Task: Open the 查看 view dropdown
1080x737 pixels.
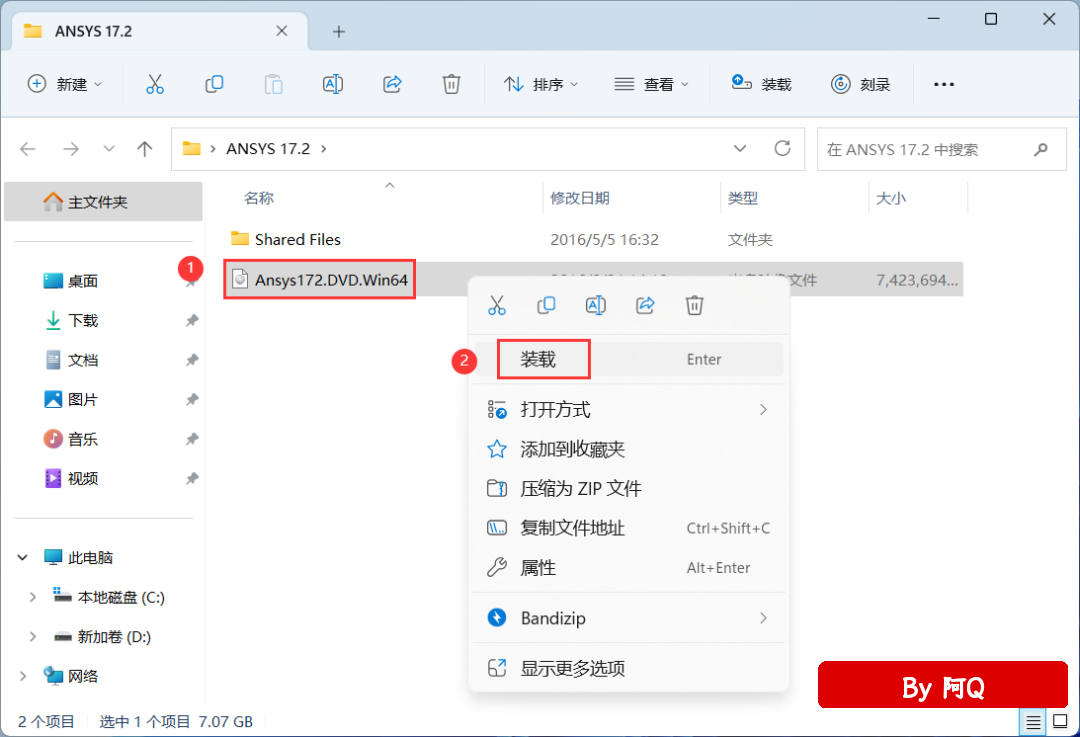Action: click(x=652, y=84)
